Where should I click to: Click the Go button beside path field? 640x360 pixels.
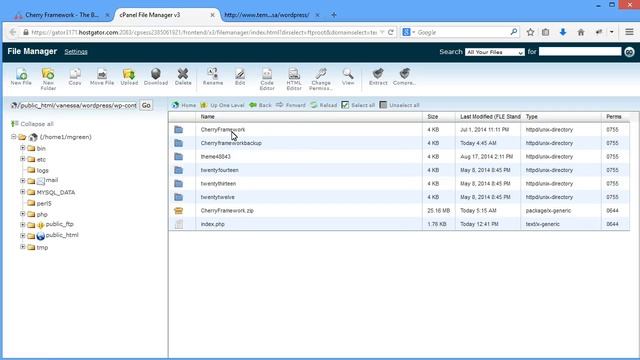pos(146,105)
